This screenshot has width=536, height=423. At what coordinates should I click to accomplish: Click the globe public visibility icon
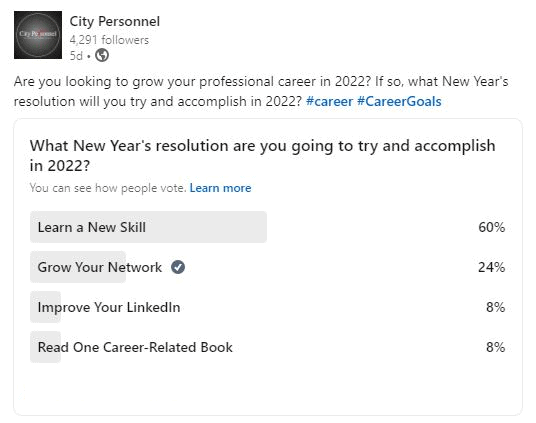[102, 55]
